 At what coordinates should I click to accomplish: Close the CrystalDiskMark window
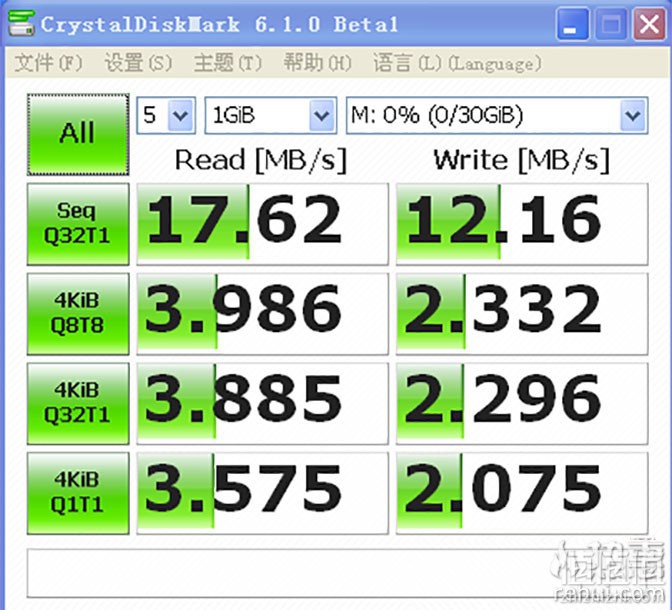tap(649, 24)
